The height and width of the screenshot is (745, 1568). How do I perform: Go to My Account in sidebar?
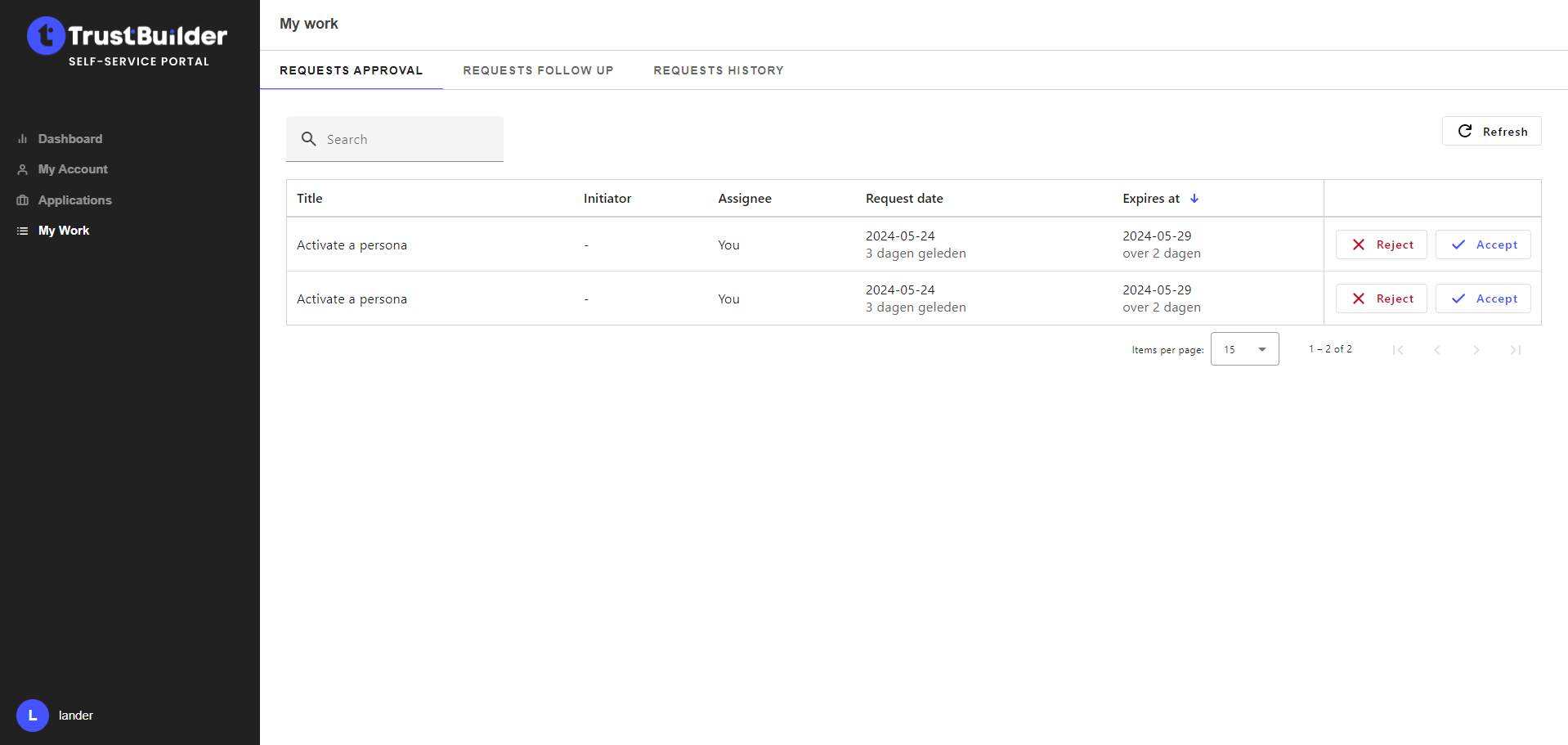[x=73, y=169]
